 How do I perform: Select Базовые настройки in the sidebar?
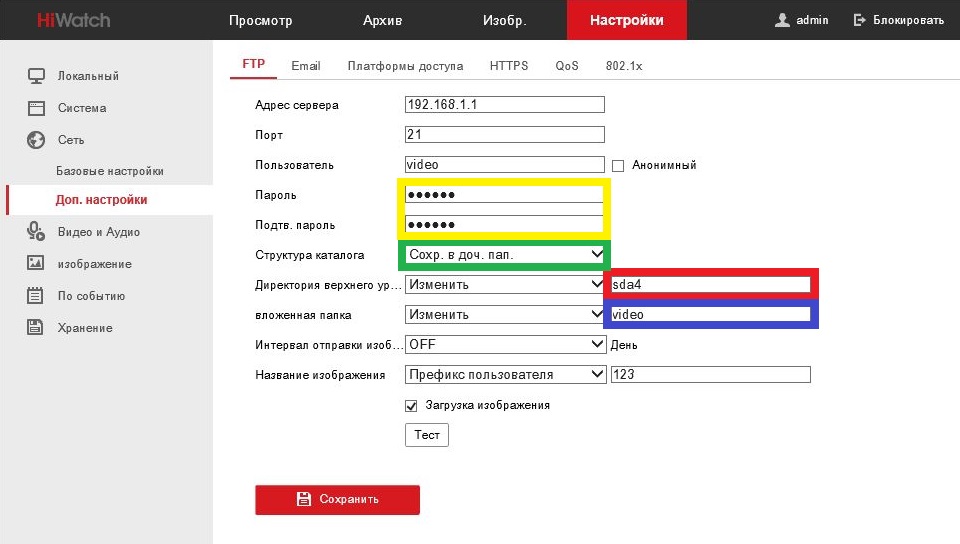pos(110,171)
